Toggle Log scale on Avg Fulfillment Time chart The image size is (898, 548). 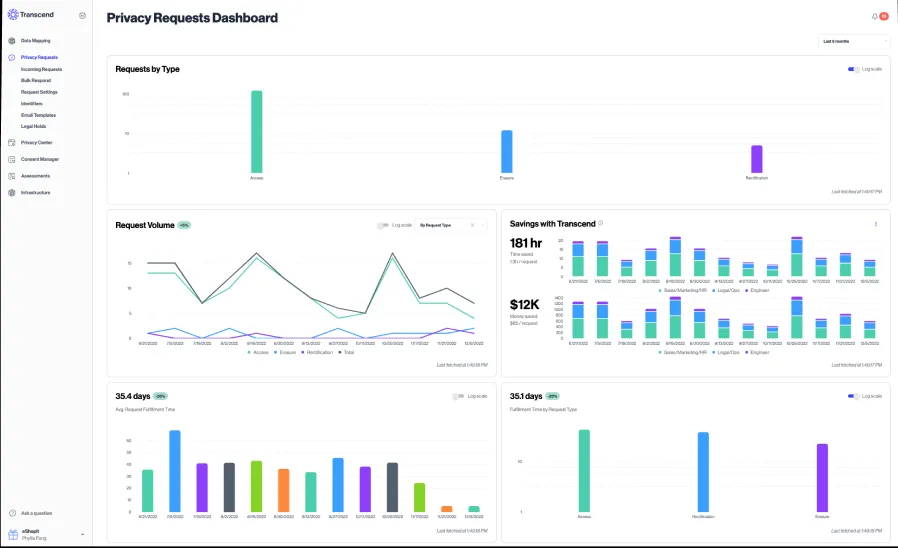pyautogui.click(x=458, y=396)
